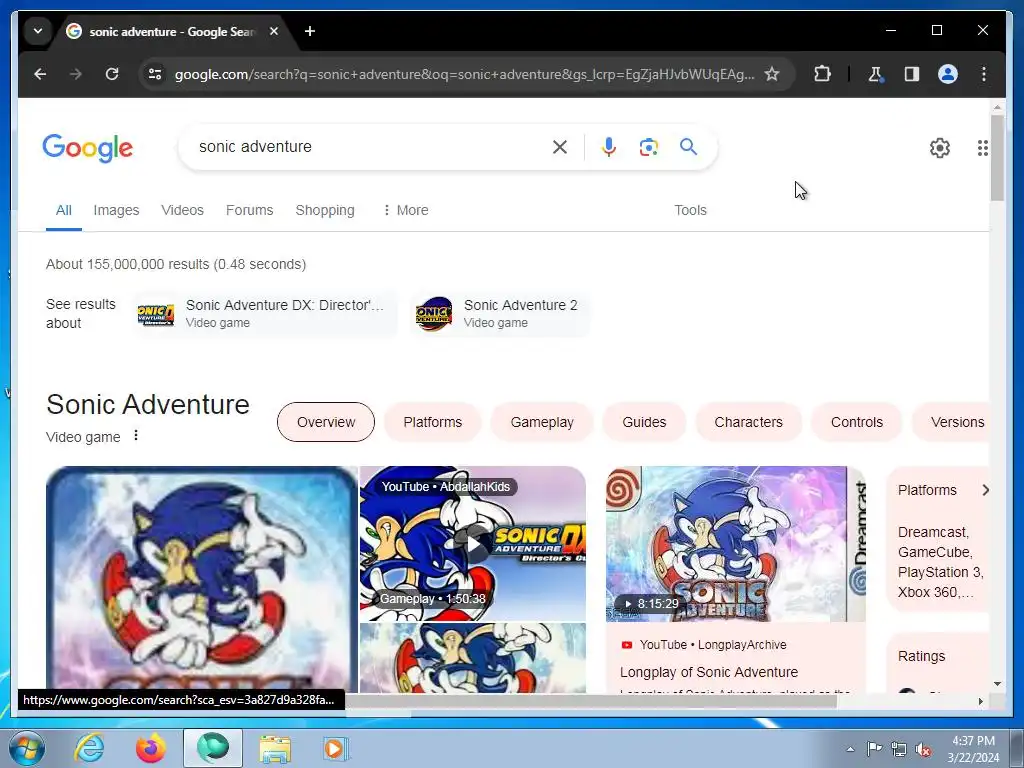Select the All results tab
The image size is (1024, 768).
[63, 210]
